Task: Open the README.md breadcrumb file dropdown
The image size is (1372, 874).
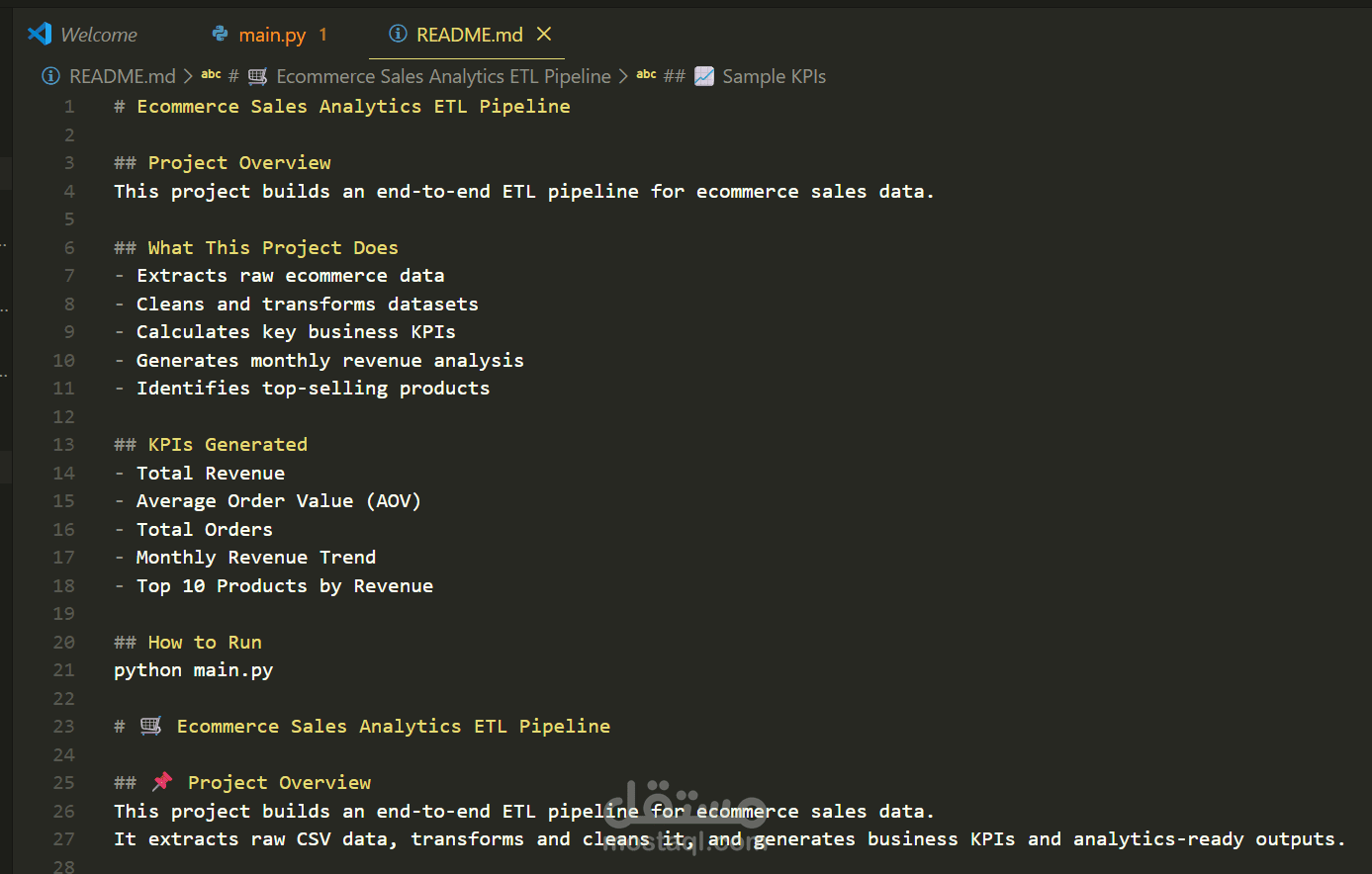Action: coord(122,76)
